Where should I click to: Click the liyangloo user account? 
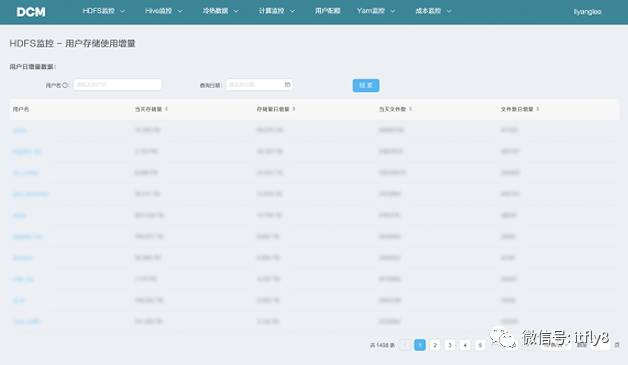(587, 12)
